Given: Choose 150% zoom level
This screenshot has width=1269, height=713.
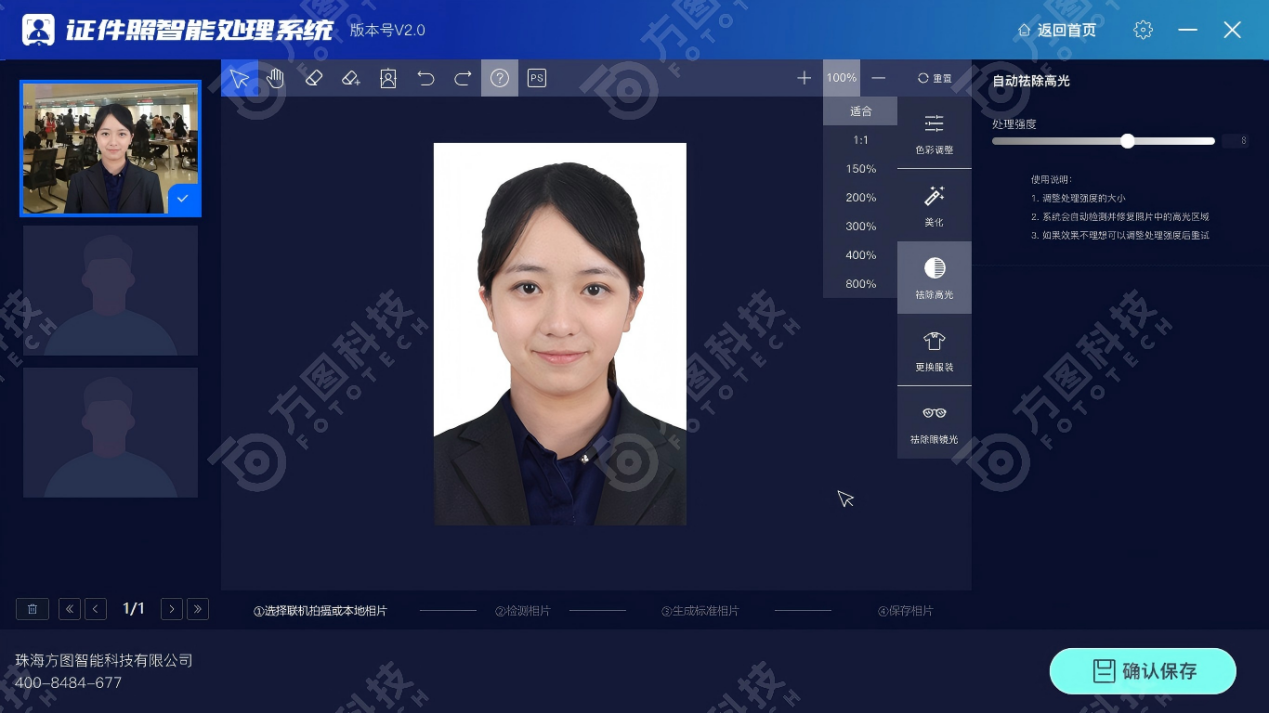Looking at the screenshot, I should coord(860,169).
